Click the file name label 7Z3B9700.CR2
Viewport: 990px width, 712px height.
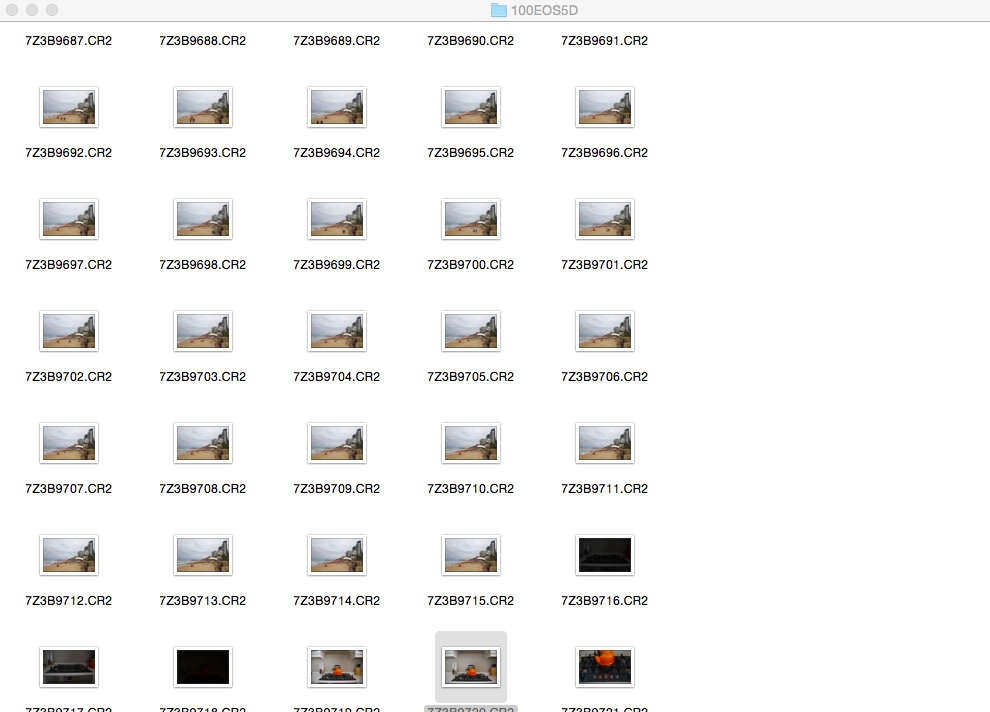(x=470, y=264)
